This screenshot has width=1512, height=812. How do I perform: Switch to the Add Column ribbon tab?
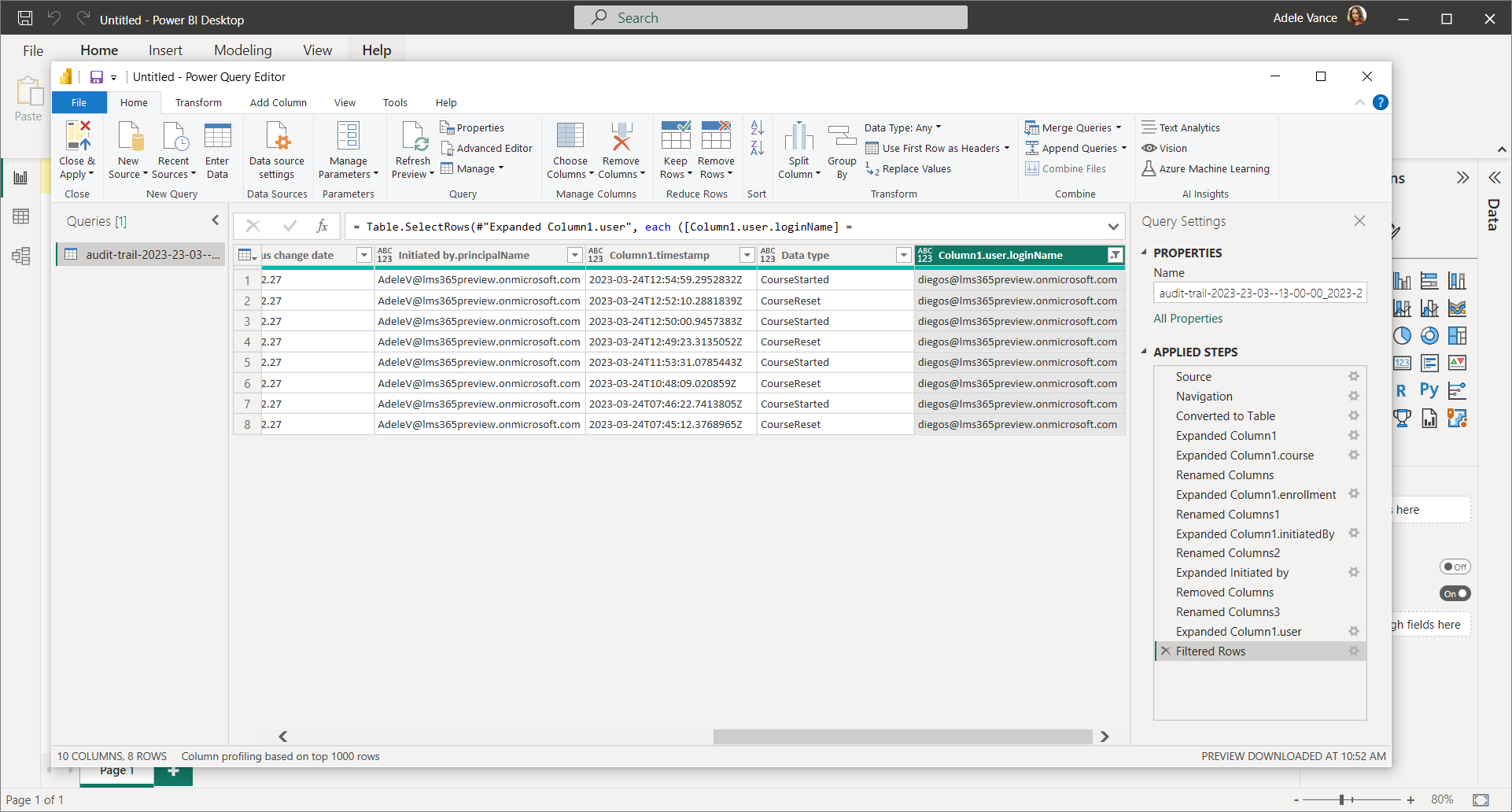[x=278, y=103]
